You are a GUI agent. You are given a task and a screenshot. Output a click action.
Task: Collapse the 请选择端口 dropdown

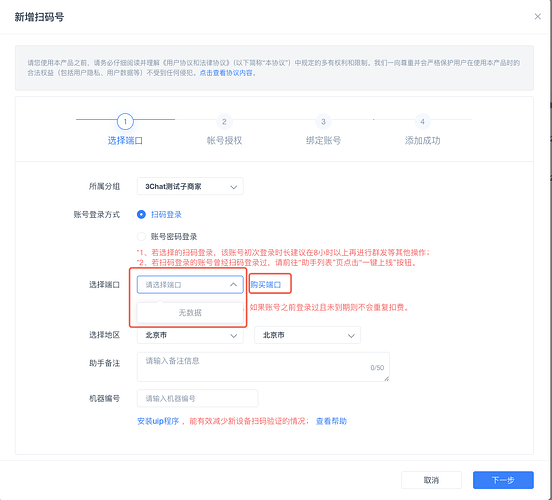click(190, 285)
